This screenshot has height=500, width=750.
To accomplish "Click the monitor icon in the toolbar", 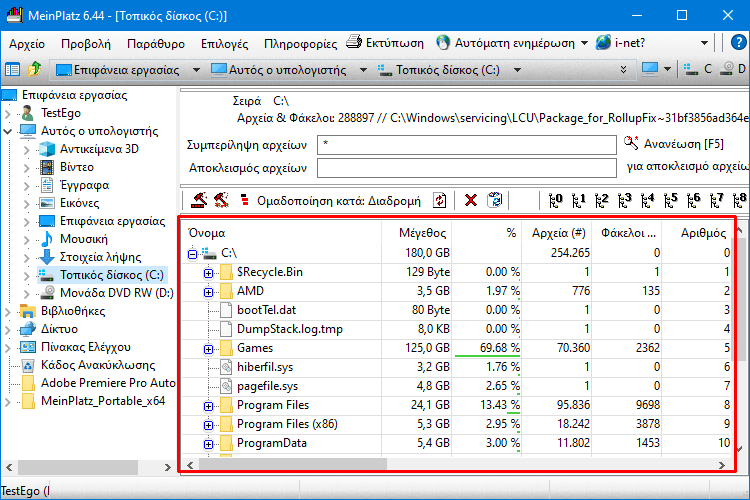I will [x=650, y=70].
